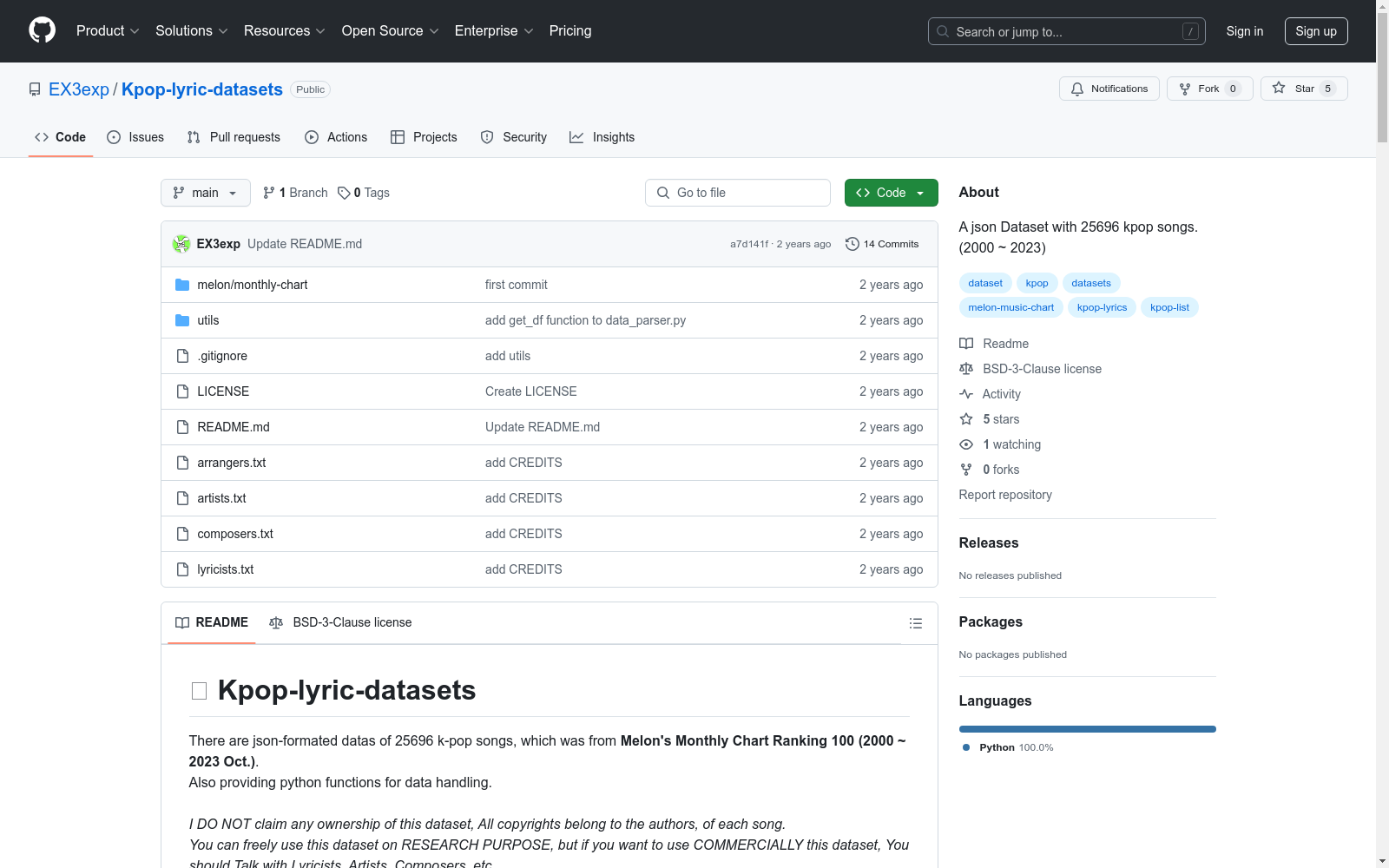1389x868 pixels.
Task: Open the Kpop-lyric-datasets repository link
Action: pos(202,89)
